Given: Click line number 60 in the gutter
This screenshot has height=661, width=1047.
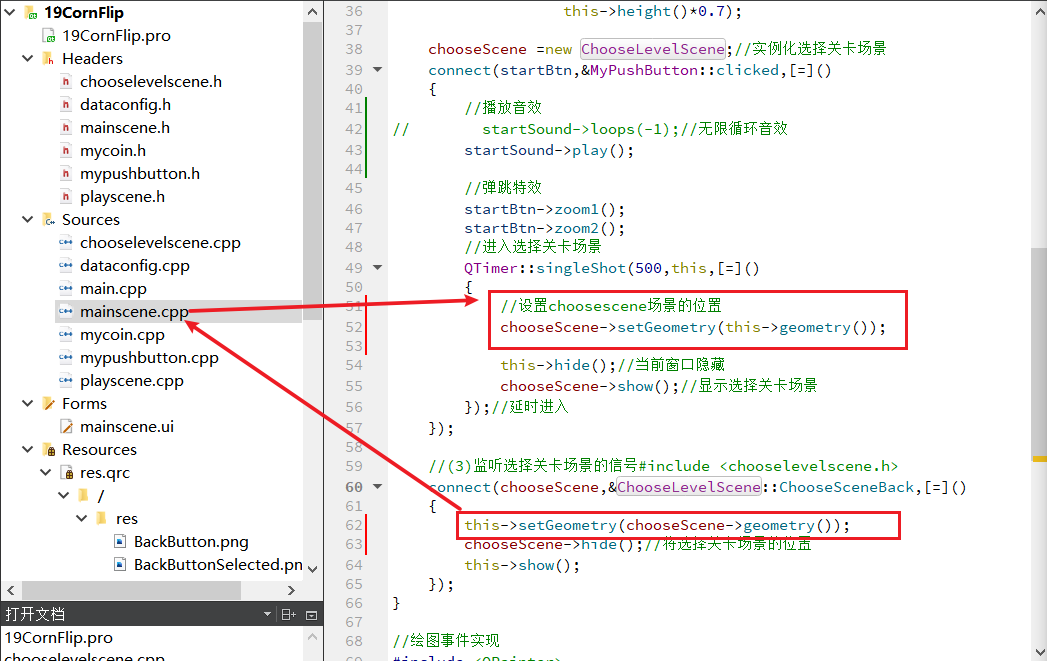Looking at the screenshot, I should tap(354, 487).
